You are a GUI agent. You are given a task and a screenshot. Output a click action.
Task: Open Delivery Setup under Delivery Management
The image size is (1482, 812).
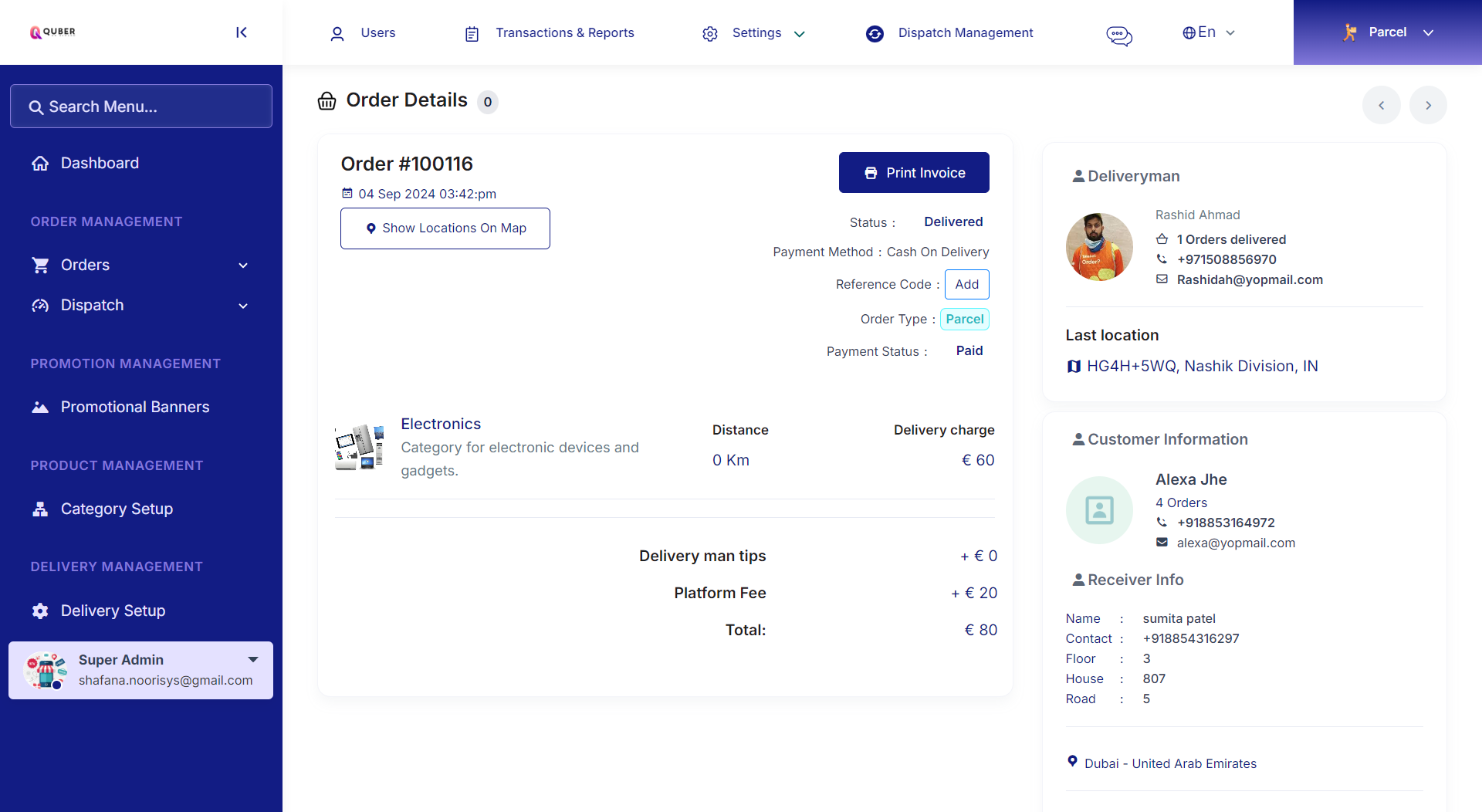point(113,611)
